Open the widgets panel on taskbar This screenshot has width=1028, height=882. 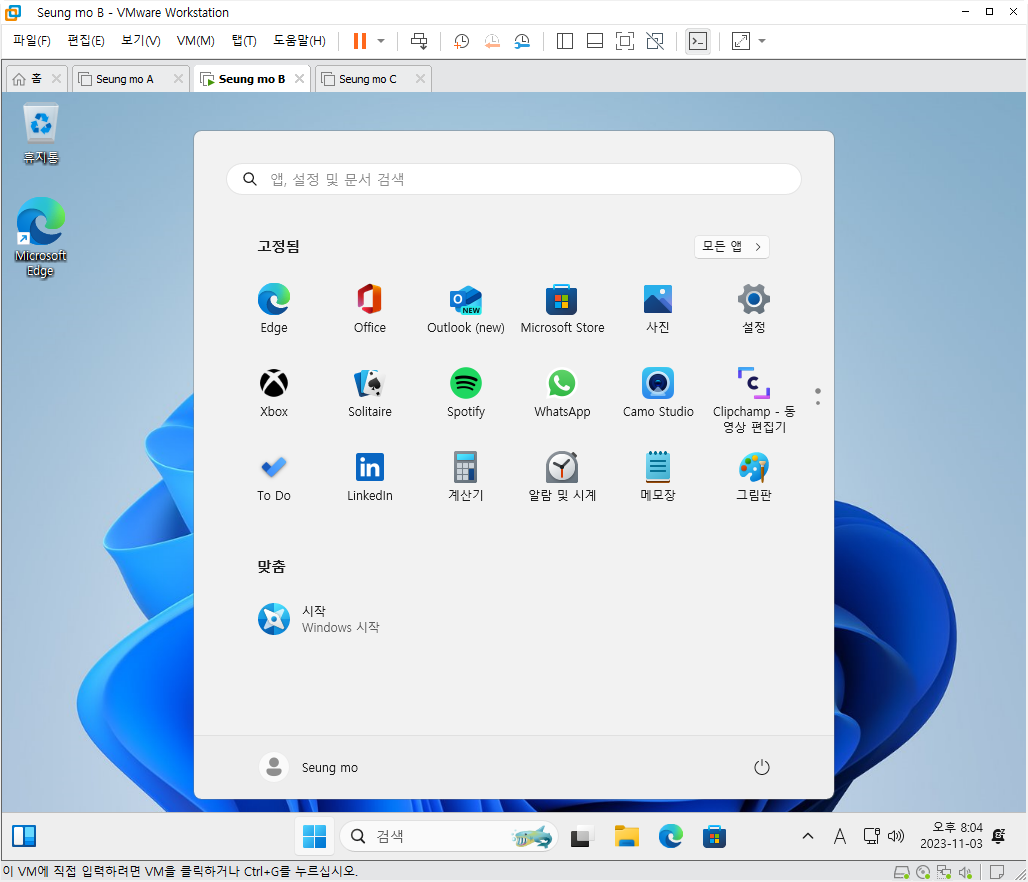24,836
